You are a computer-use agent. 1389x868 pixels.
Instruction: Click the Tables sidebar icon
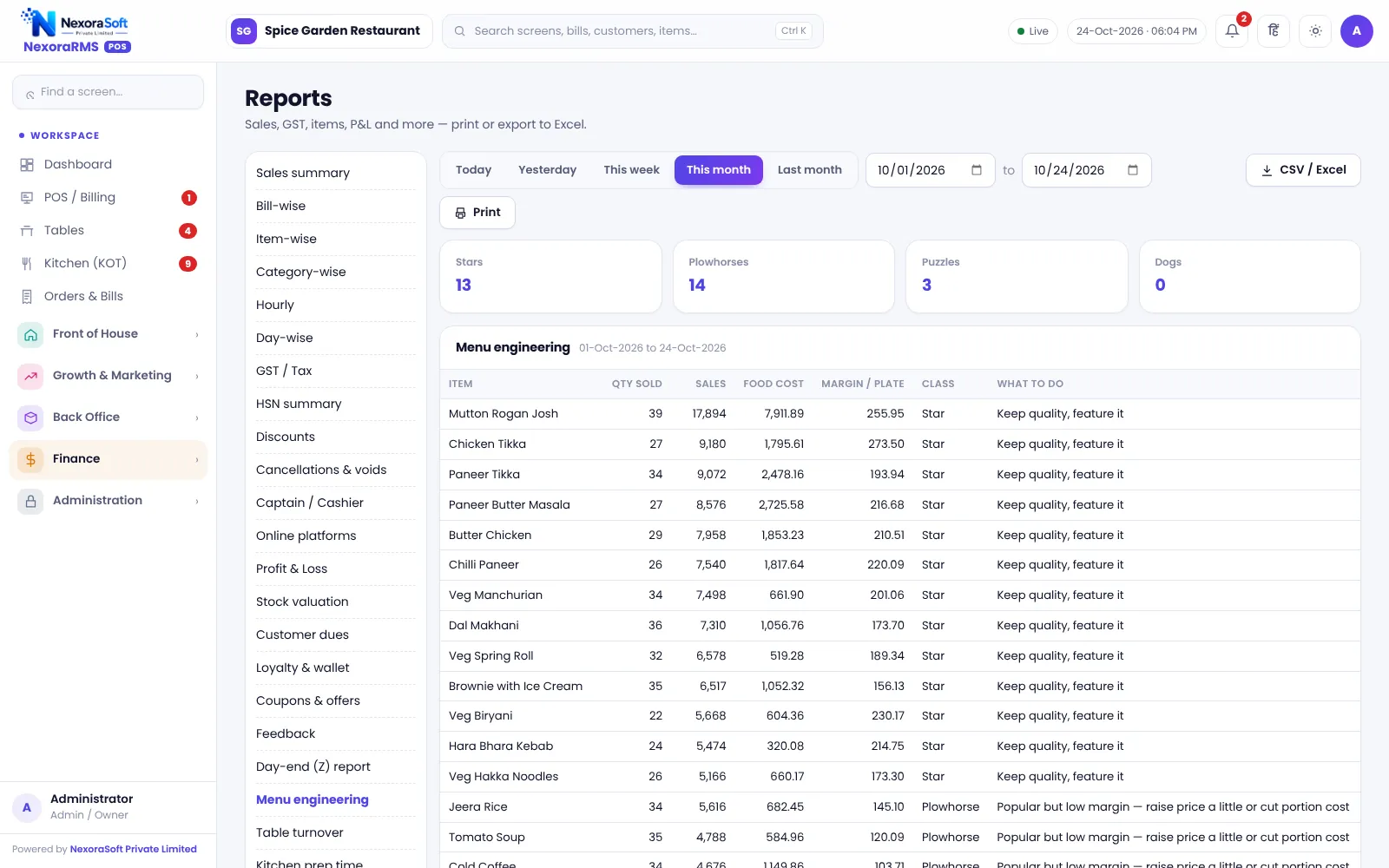(x=27, y=231)
